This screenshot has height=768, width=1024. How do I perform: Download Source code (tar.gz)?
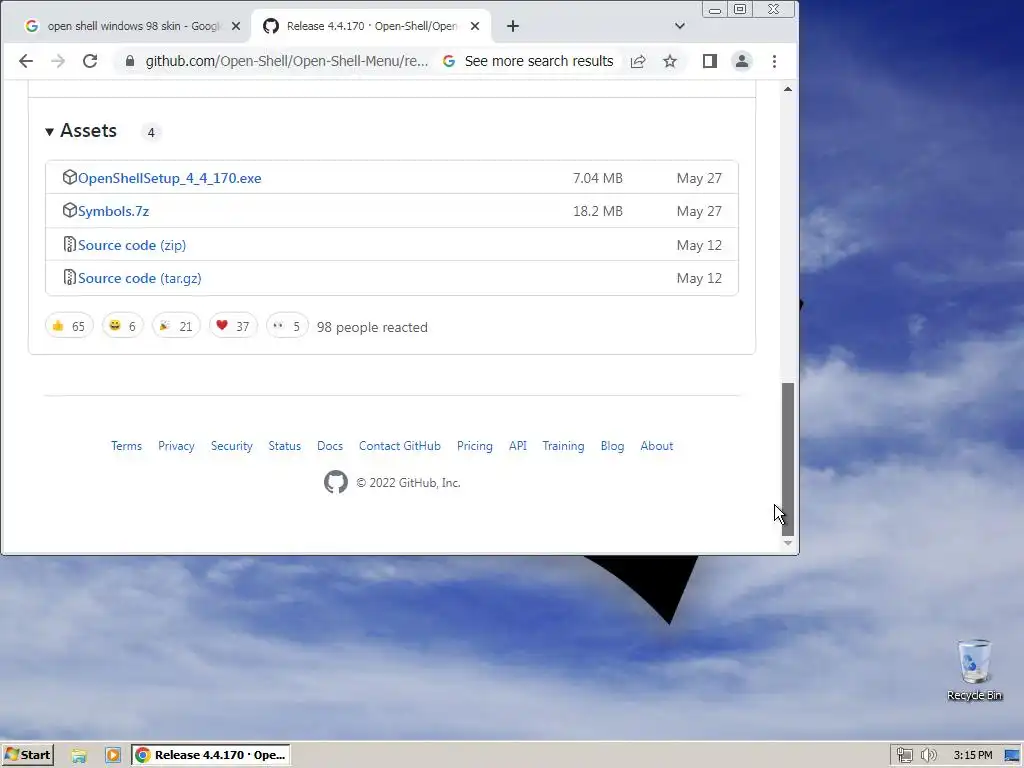click(x=140, y=278)
